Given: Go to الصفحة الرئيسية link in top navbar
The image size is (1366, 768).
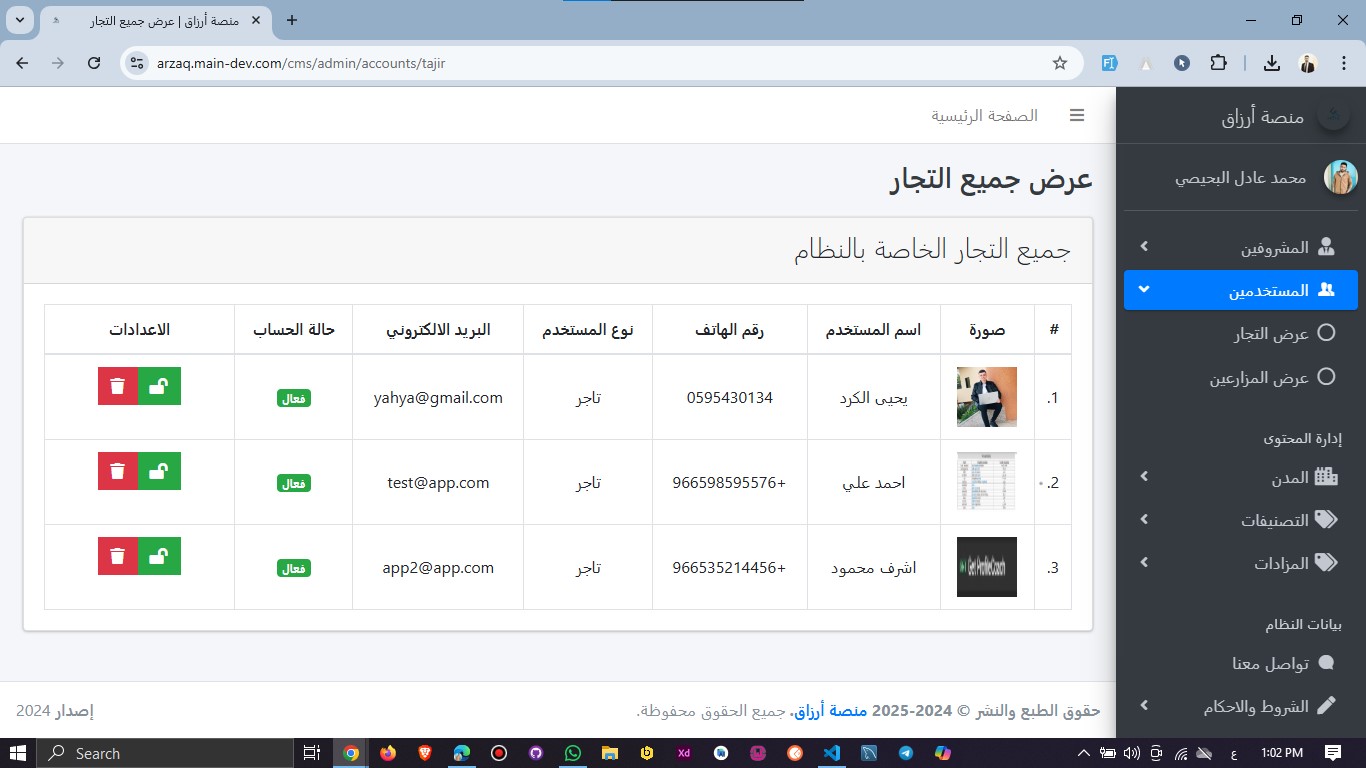Looking at the screenshot, I should [984, 116].
